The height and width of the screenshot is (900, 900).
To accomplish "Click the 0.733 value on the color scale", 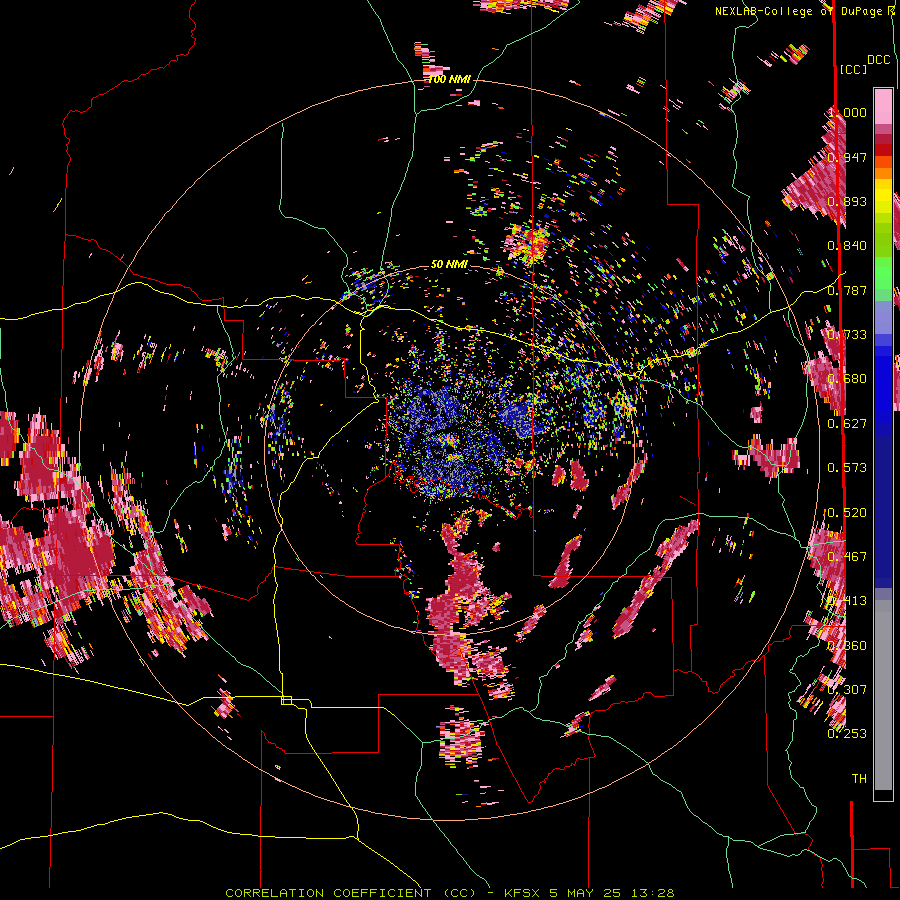I will 847,335.
